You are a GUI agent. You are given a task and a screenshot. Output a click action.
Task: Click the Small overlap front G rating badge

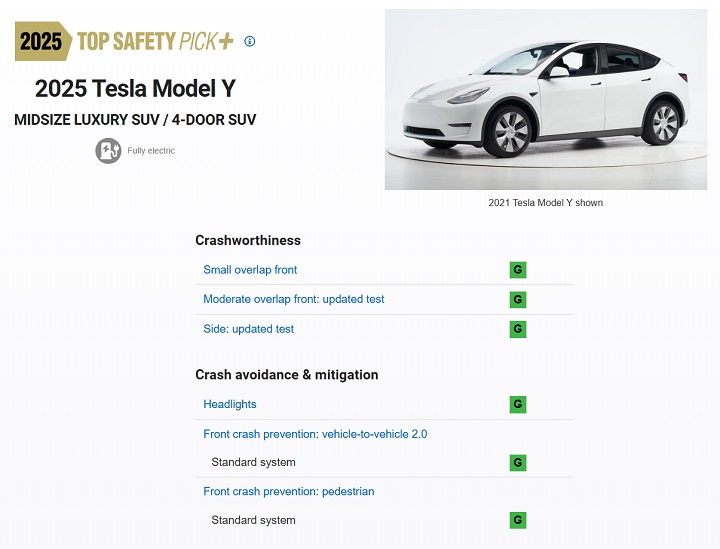[x=518, y=270]
